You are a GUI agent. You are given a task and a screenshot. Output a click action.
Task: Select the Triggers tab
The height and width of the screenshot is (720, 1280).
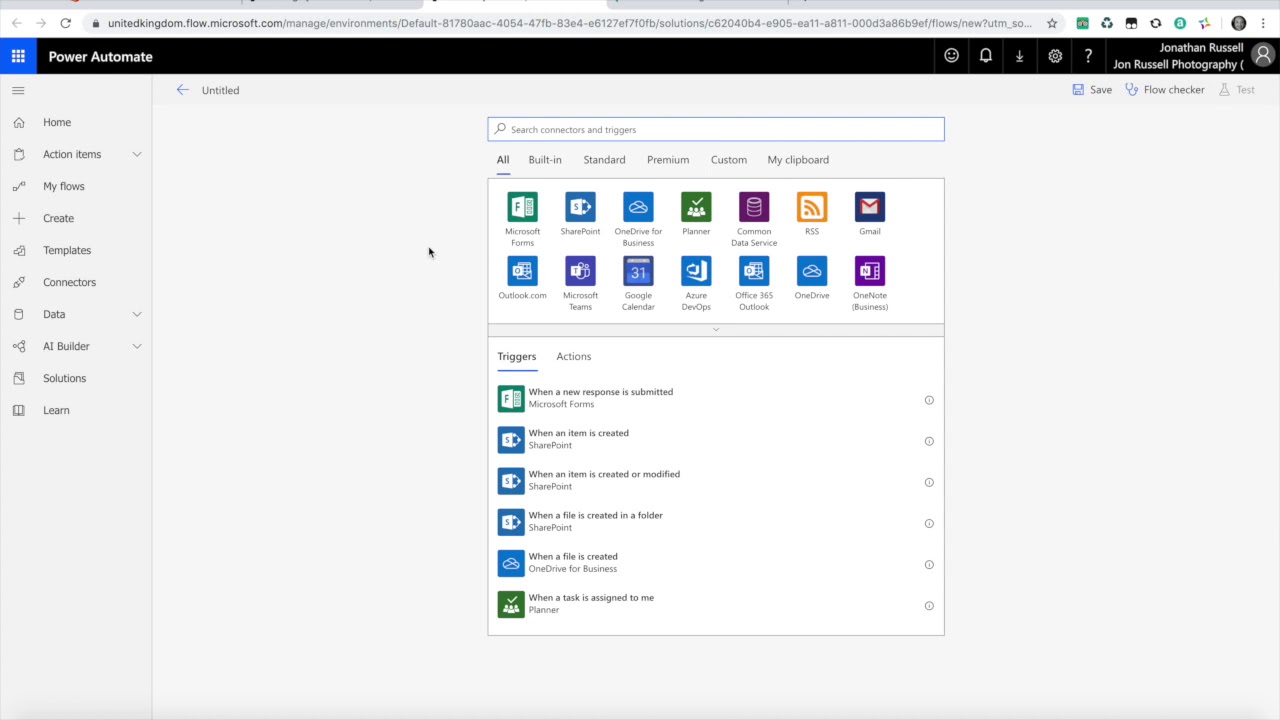pos(517,356)
